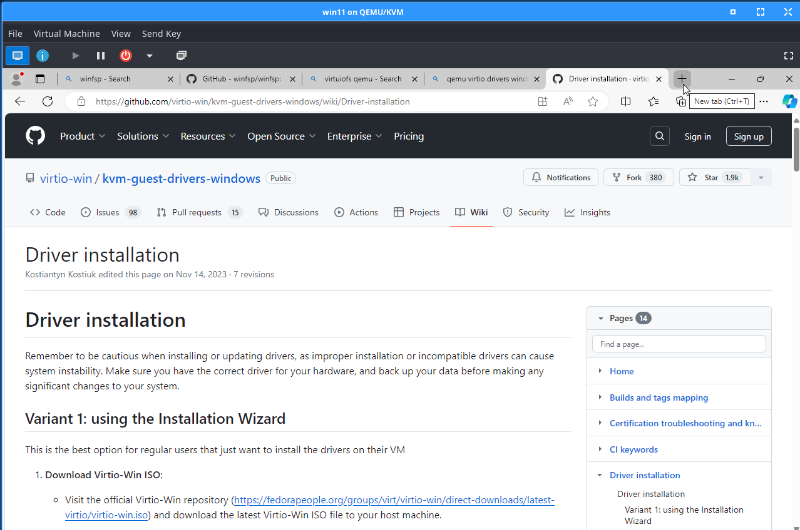The image size is (800, 530).
Task: Open the Virtual Machine menu
Action: point(67,34)
